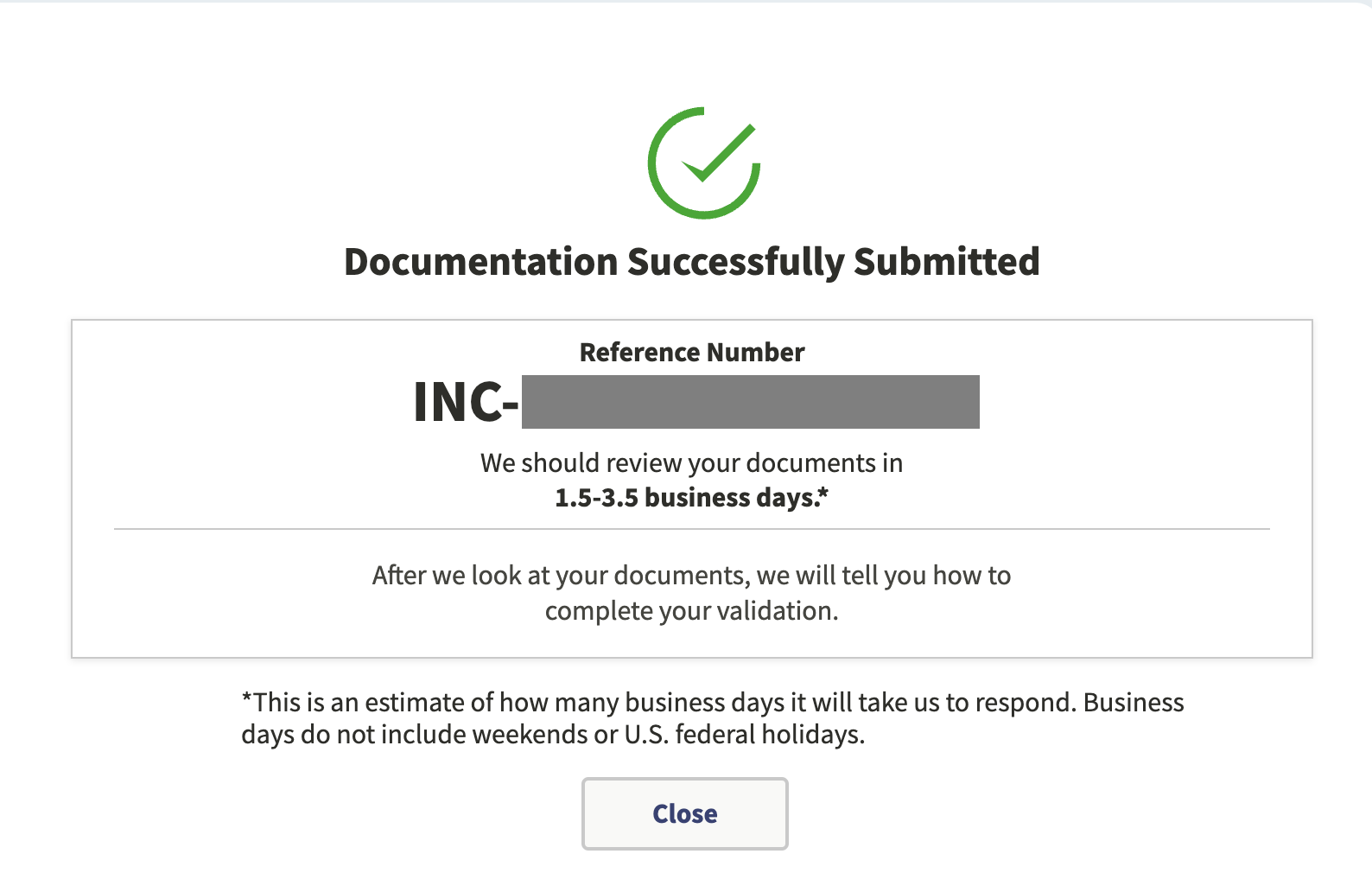Click the validation completion message

click(691, 592)
